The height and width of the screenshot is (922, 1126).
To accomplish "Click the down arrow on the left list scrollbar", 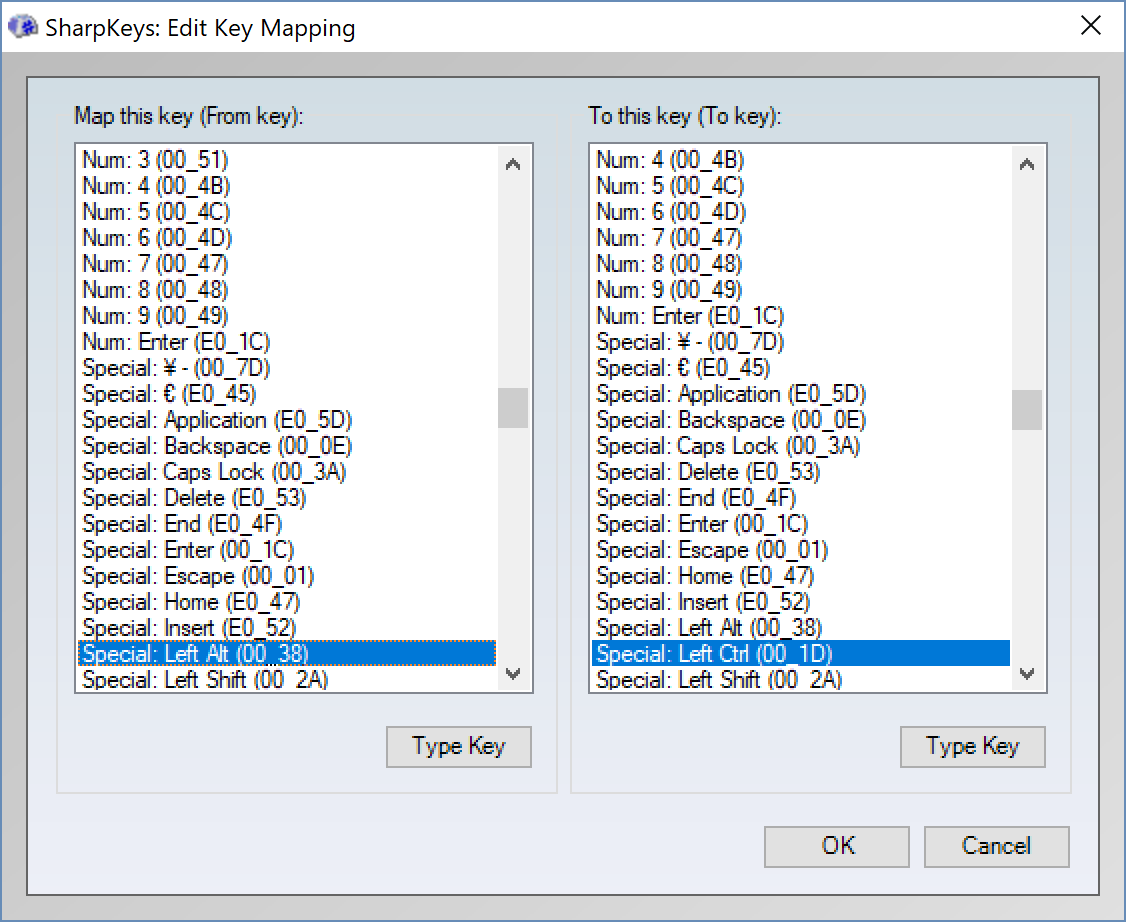I will [x=513, y=676].
